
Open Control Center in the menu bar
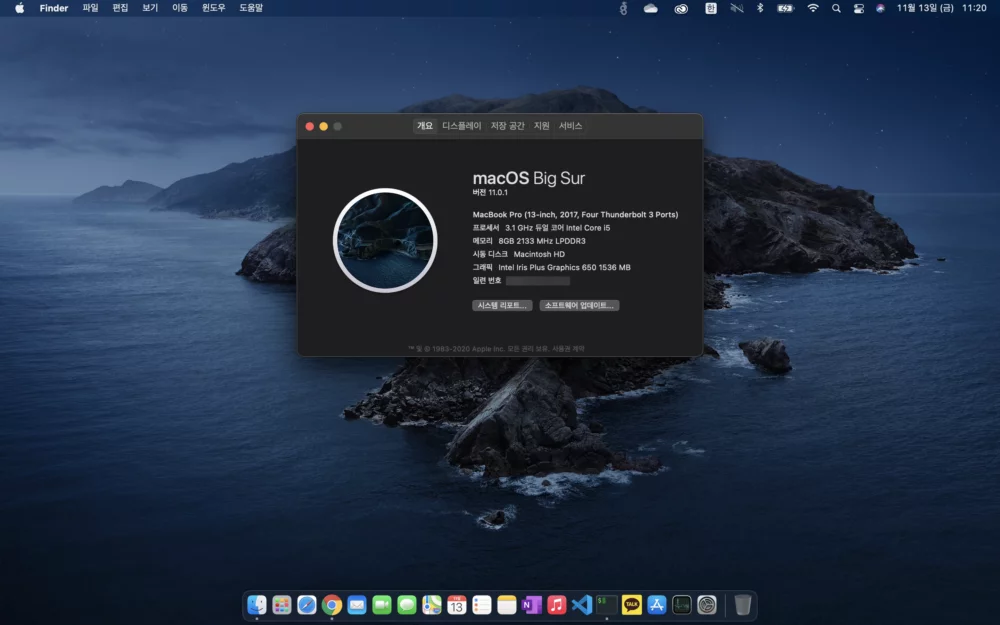pyautogui.click(x=858, y=8)
